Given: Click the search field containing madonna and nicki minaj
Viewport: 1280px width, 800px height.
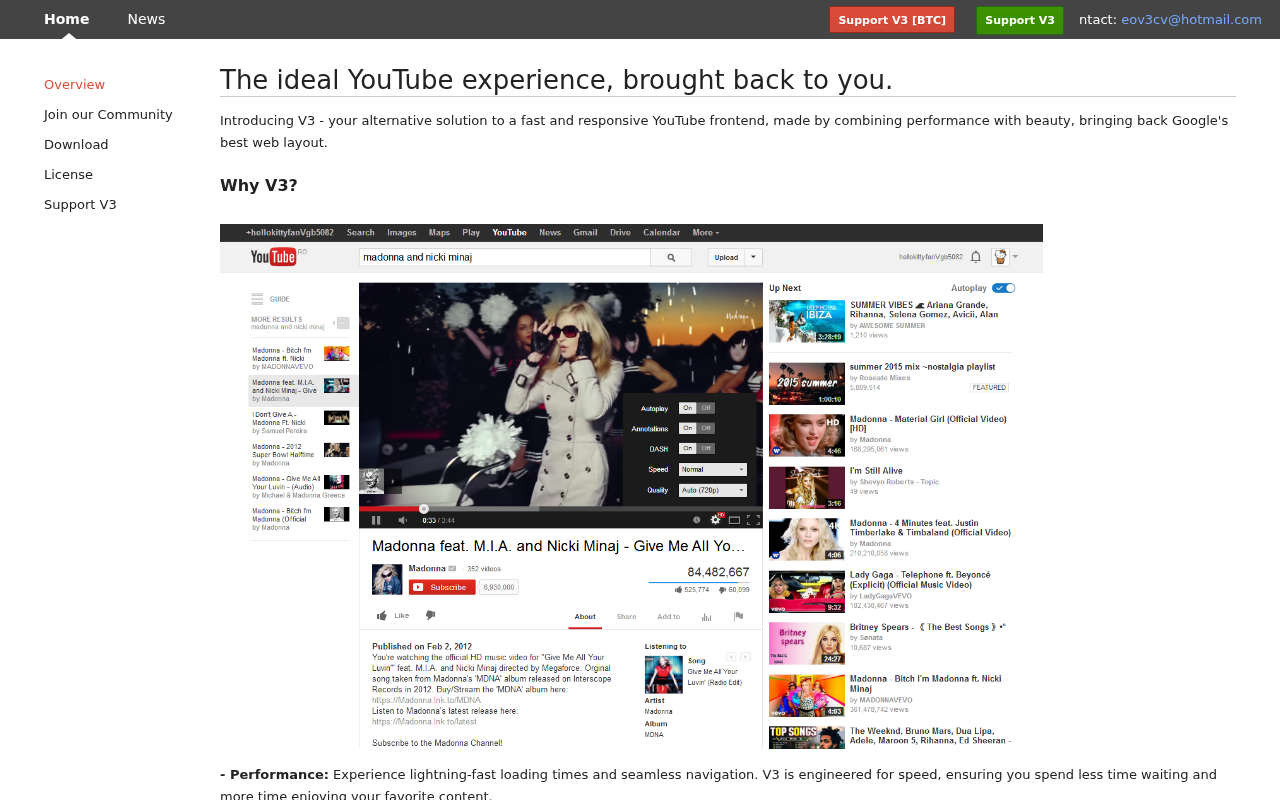Looking at the screenshot, I should click(x=505, y=257).
